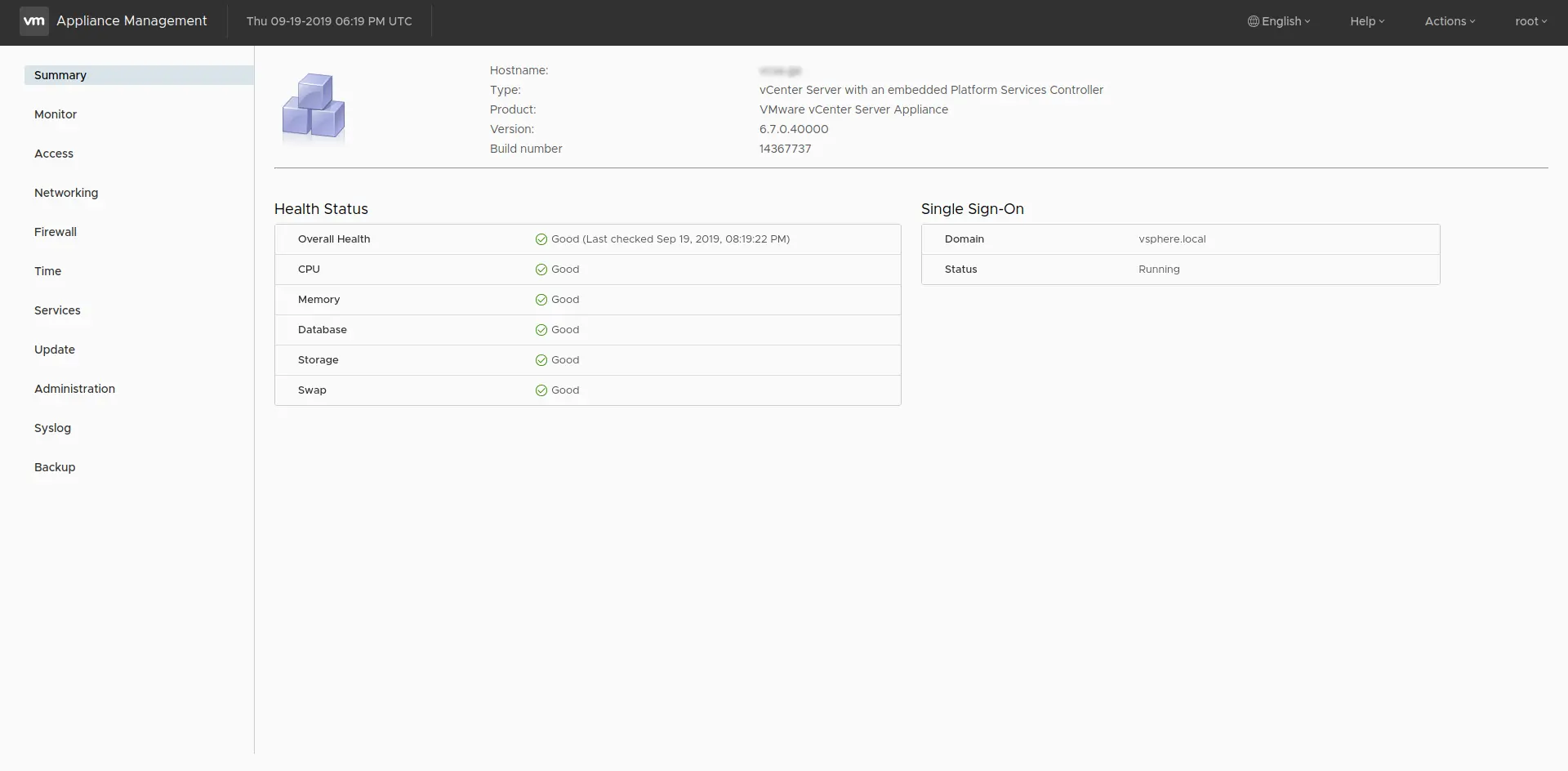
Task: Click the Database green check status icon
Action: point(541,330)
